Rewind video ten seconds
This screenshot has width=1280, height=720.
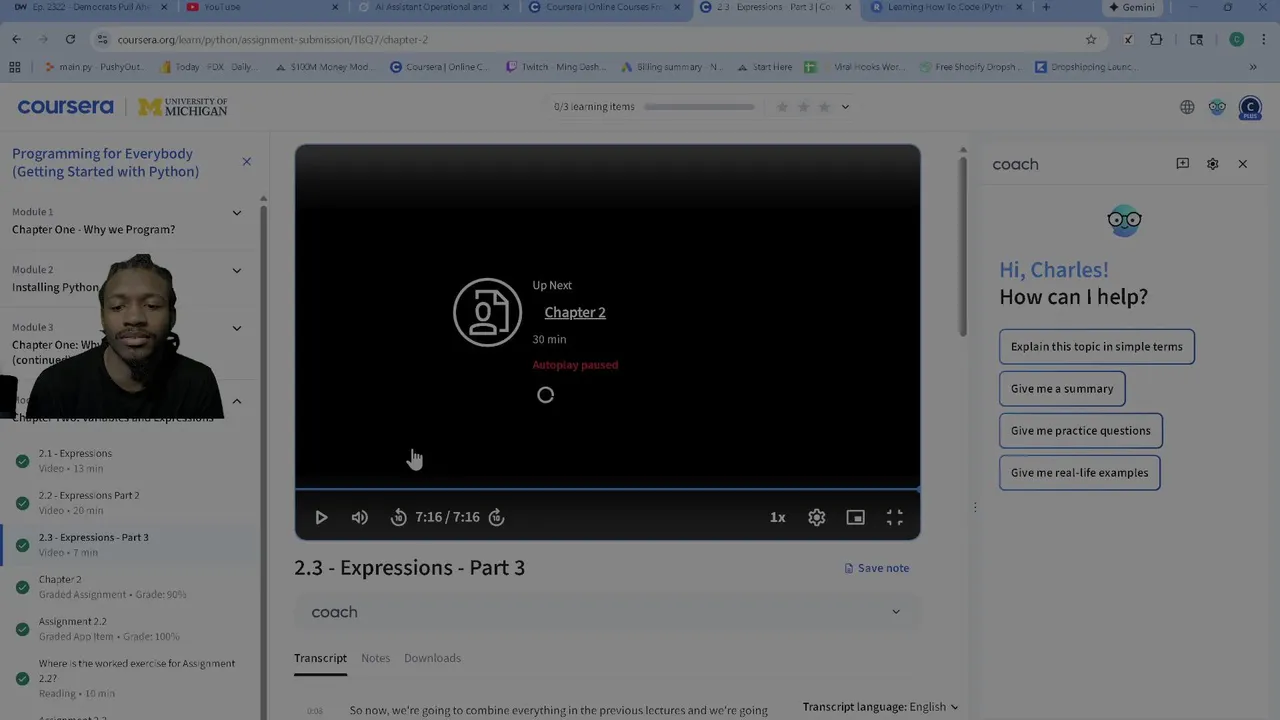398,517
